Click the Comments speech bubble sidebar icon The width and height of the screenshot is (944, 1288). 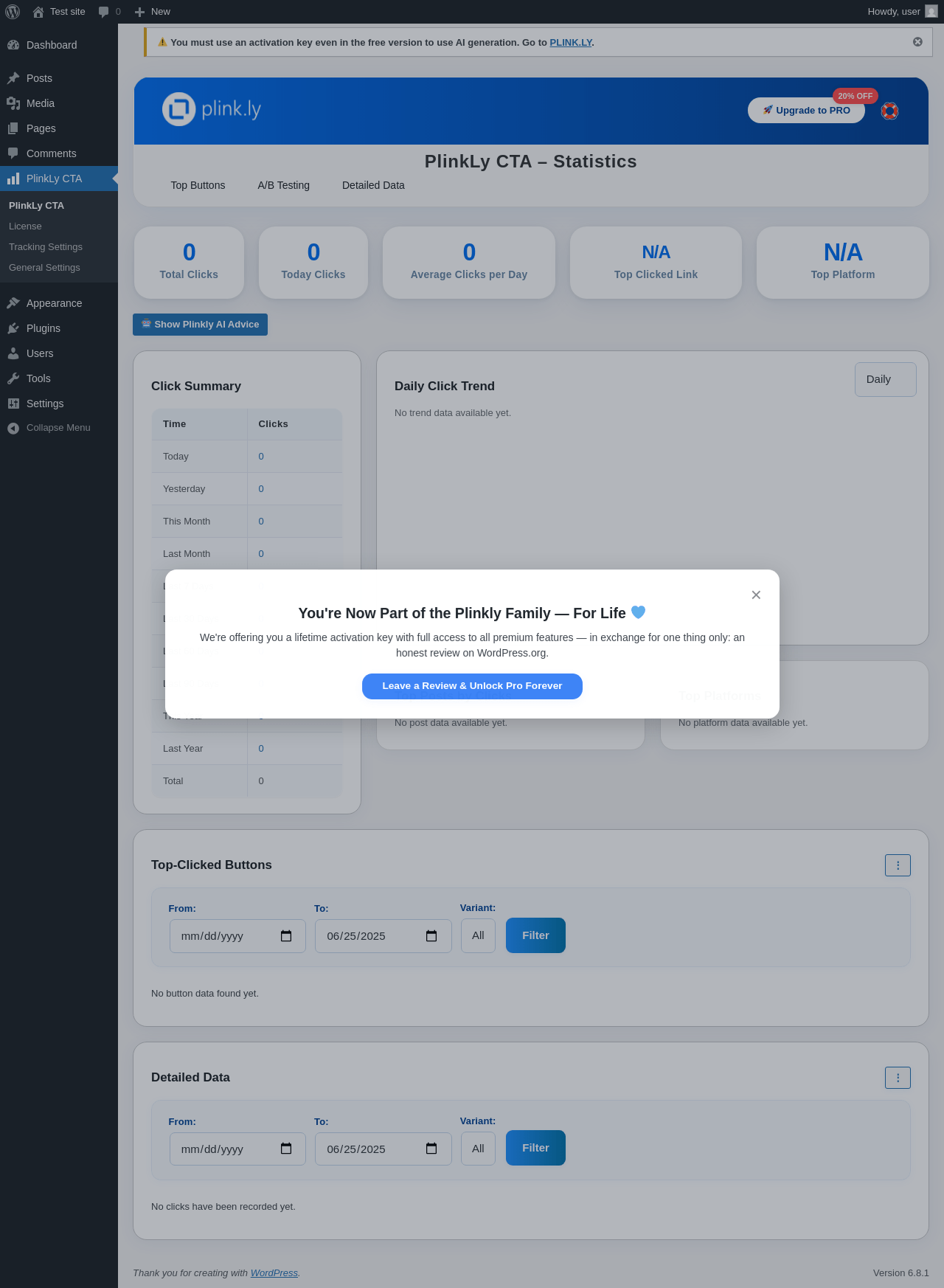[13, 153]
